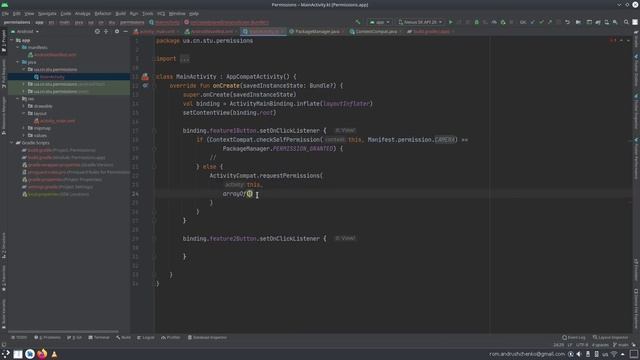
Task: Click the volume icon in system tray
Action: pos(579,354)
